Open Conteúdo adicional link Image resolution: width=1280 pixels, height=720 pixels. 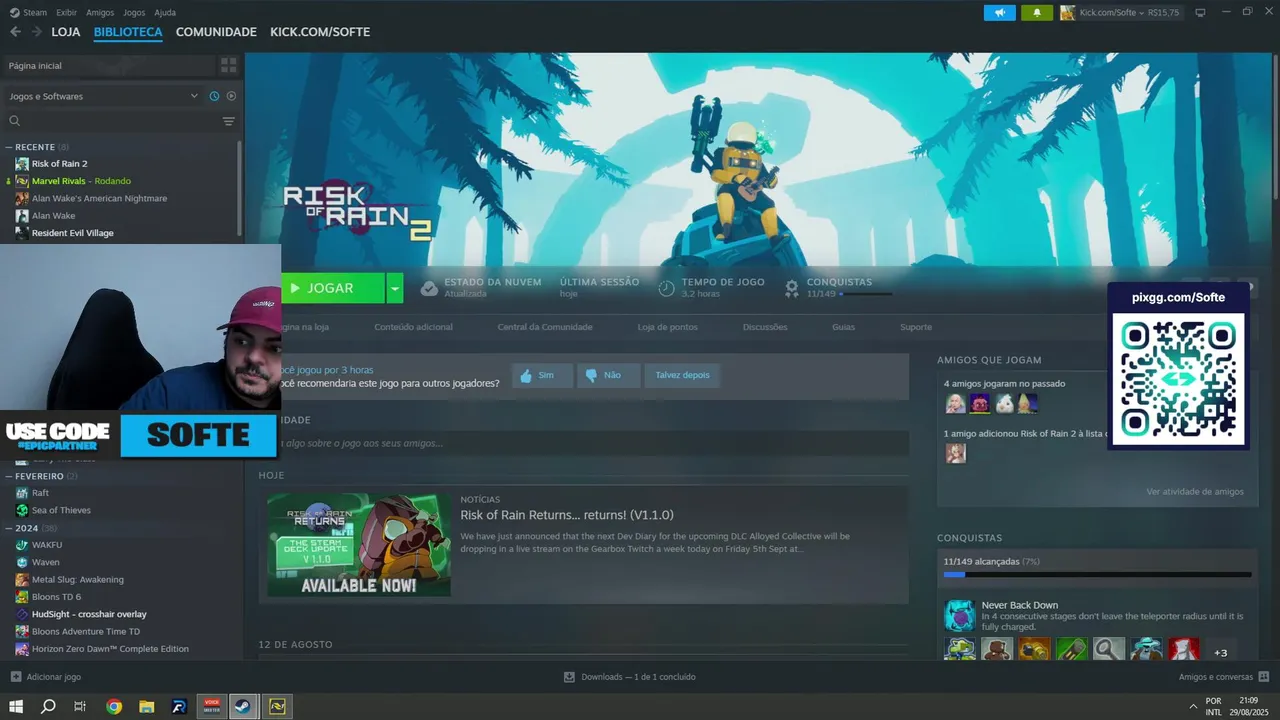pyautogui.click(x=413, y=327)
